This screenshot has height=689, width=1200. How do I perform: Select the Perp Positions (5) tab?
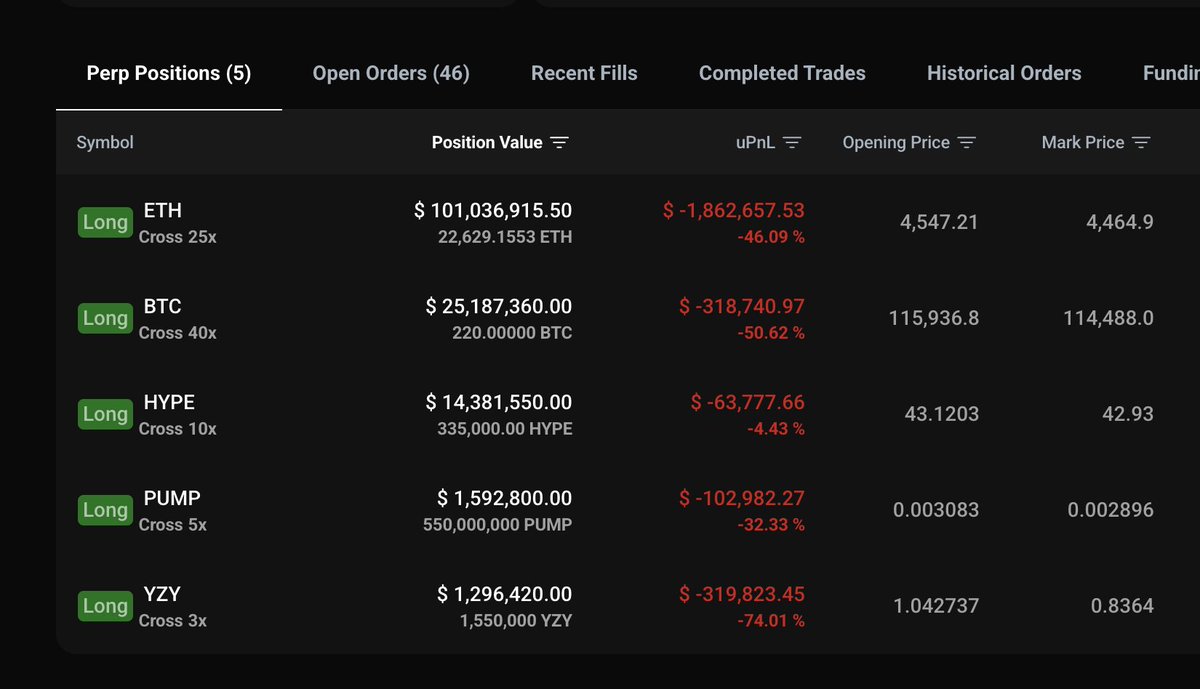pos(169,73)
